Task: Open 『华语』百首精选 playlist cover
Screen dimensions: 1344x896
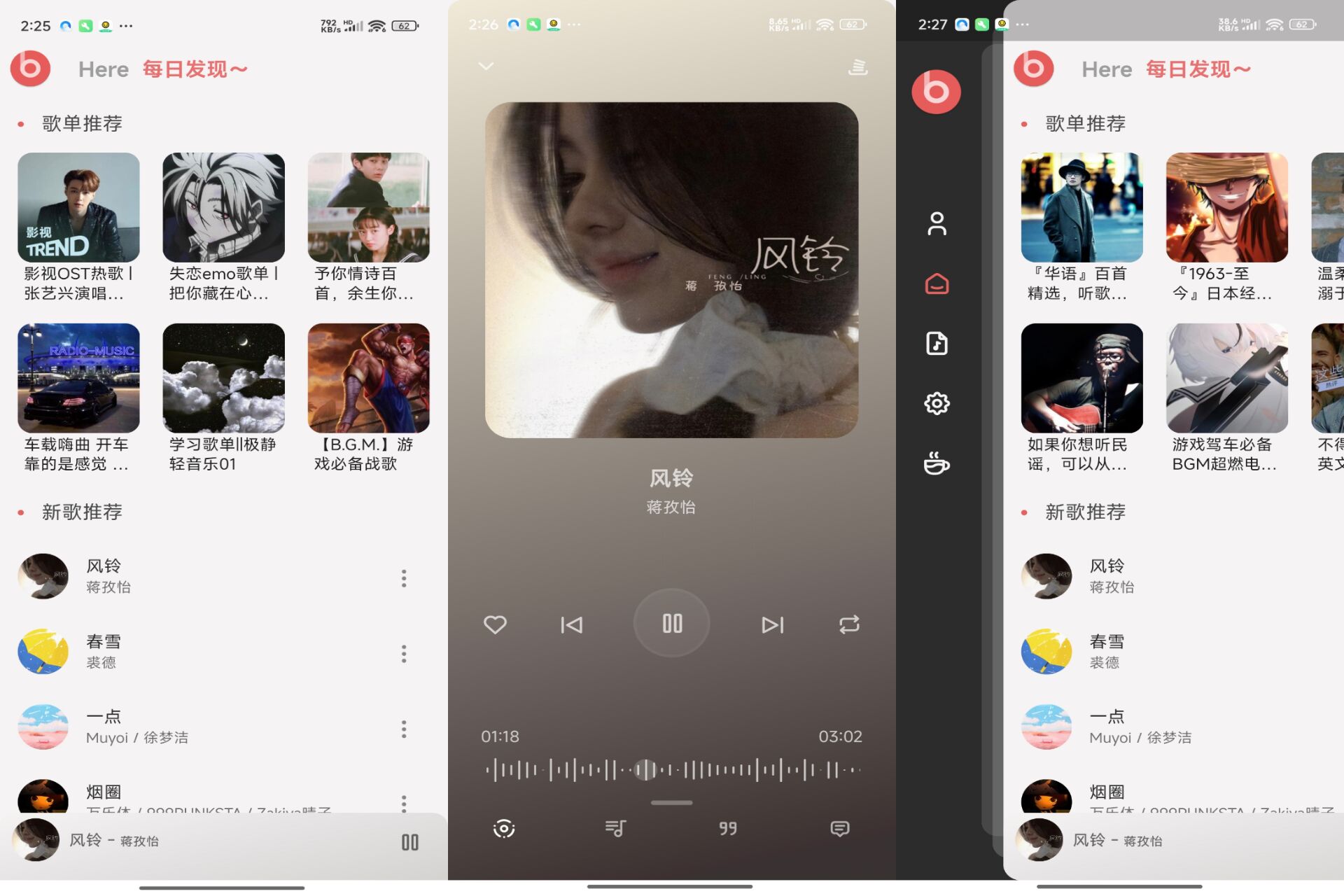Action: (x=1082, y=208)
